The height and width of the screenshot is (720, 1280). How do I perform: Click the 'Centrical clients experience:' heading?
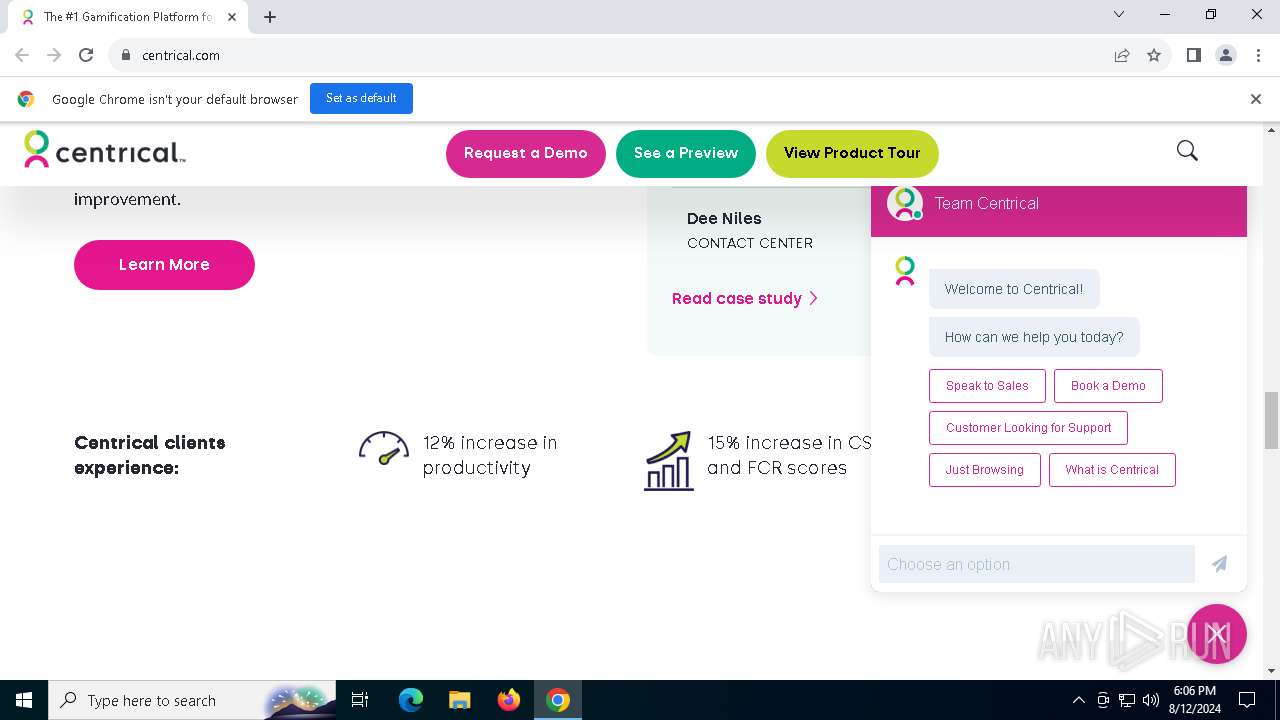(150, 455)
